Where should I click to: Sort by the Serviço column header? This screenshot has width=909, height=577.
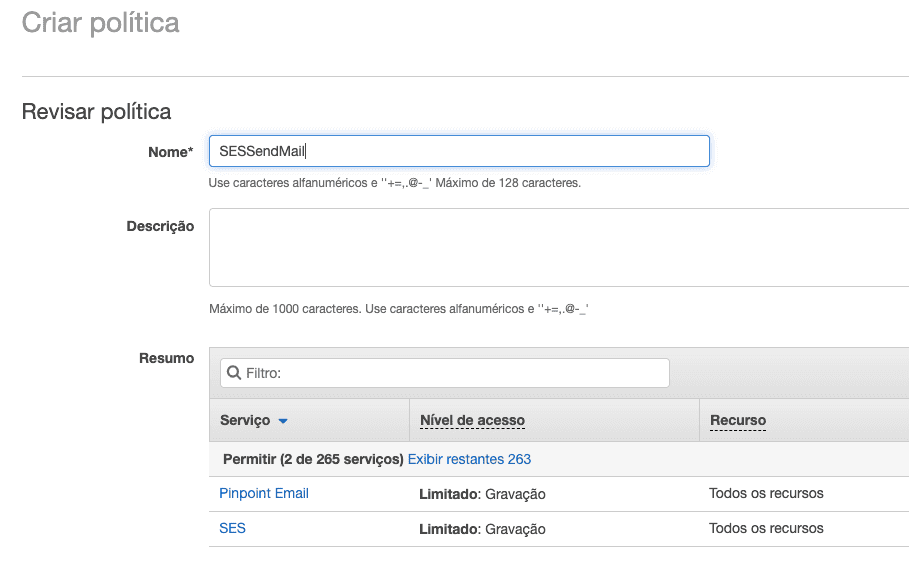click(245, 421)
